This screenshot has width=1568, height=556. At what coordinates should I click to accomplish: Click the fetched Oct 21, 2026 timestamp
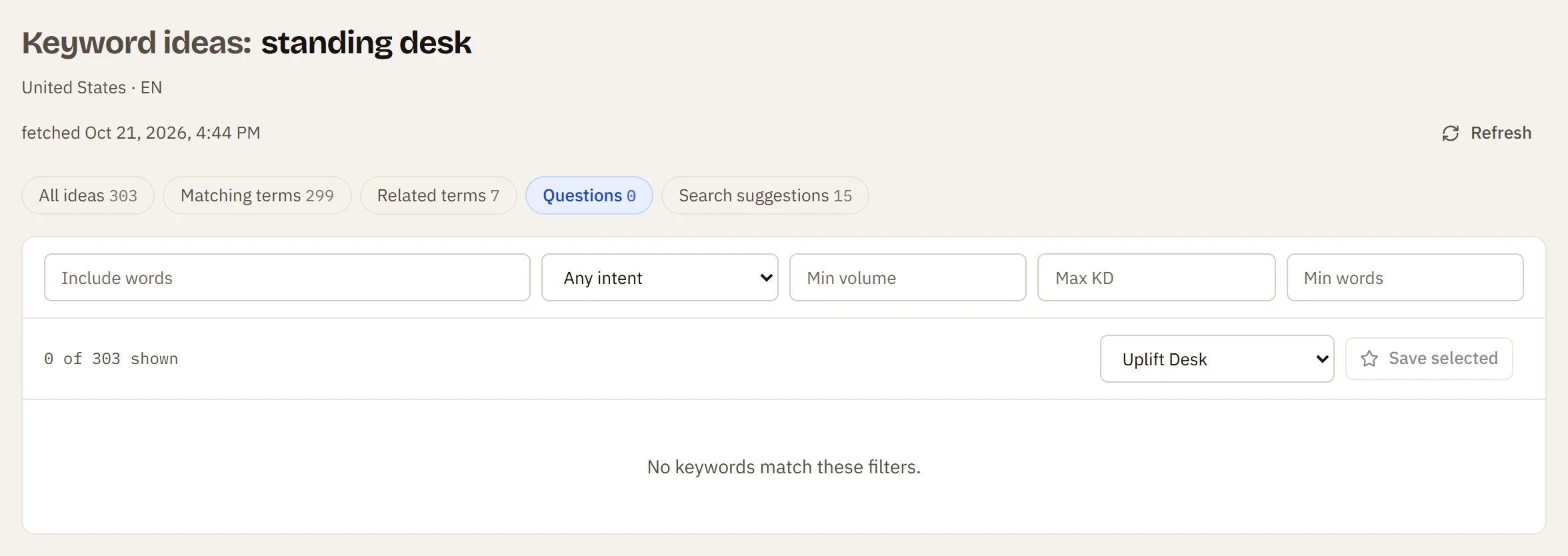[141, 133]
